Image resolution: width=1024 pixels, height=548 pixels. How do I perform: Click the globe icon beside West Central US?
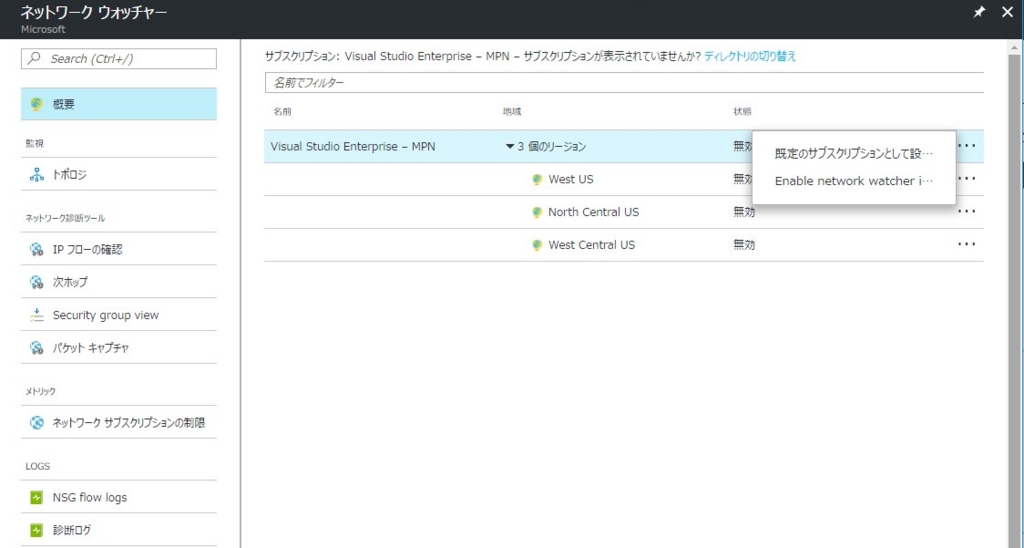[x=537, y=245]
